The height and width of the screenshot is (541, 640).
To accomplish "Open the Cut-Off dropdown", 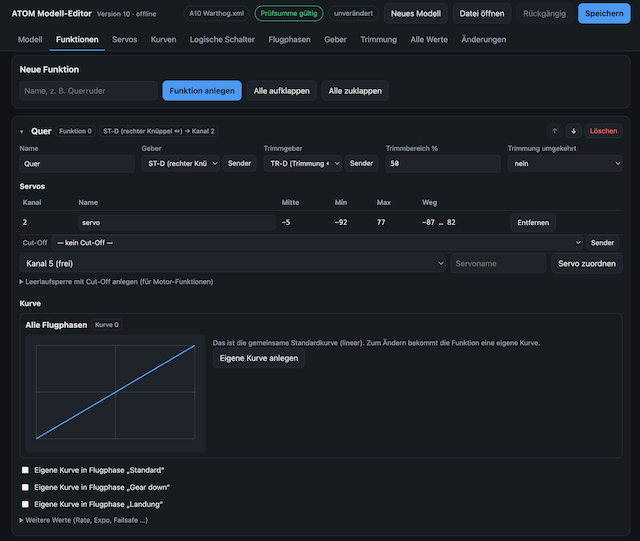I will point(317,243).
